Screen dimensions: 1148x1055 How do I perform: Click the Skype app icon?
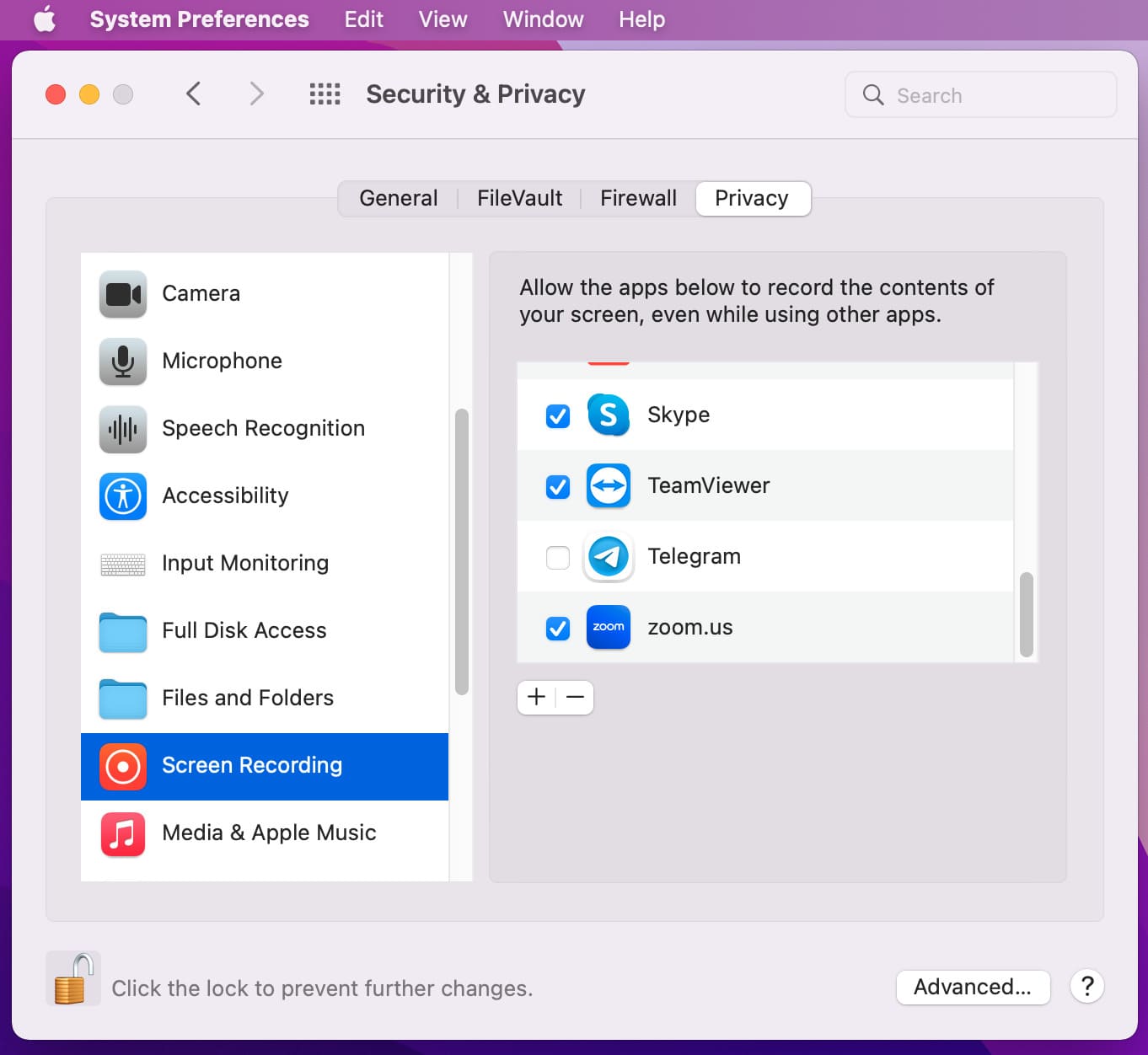(x=609, y=415)
